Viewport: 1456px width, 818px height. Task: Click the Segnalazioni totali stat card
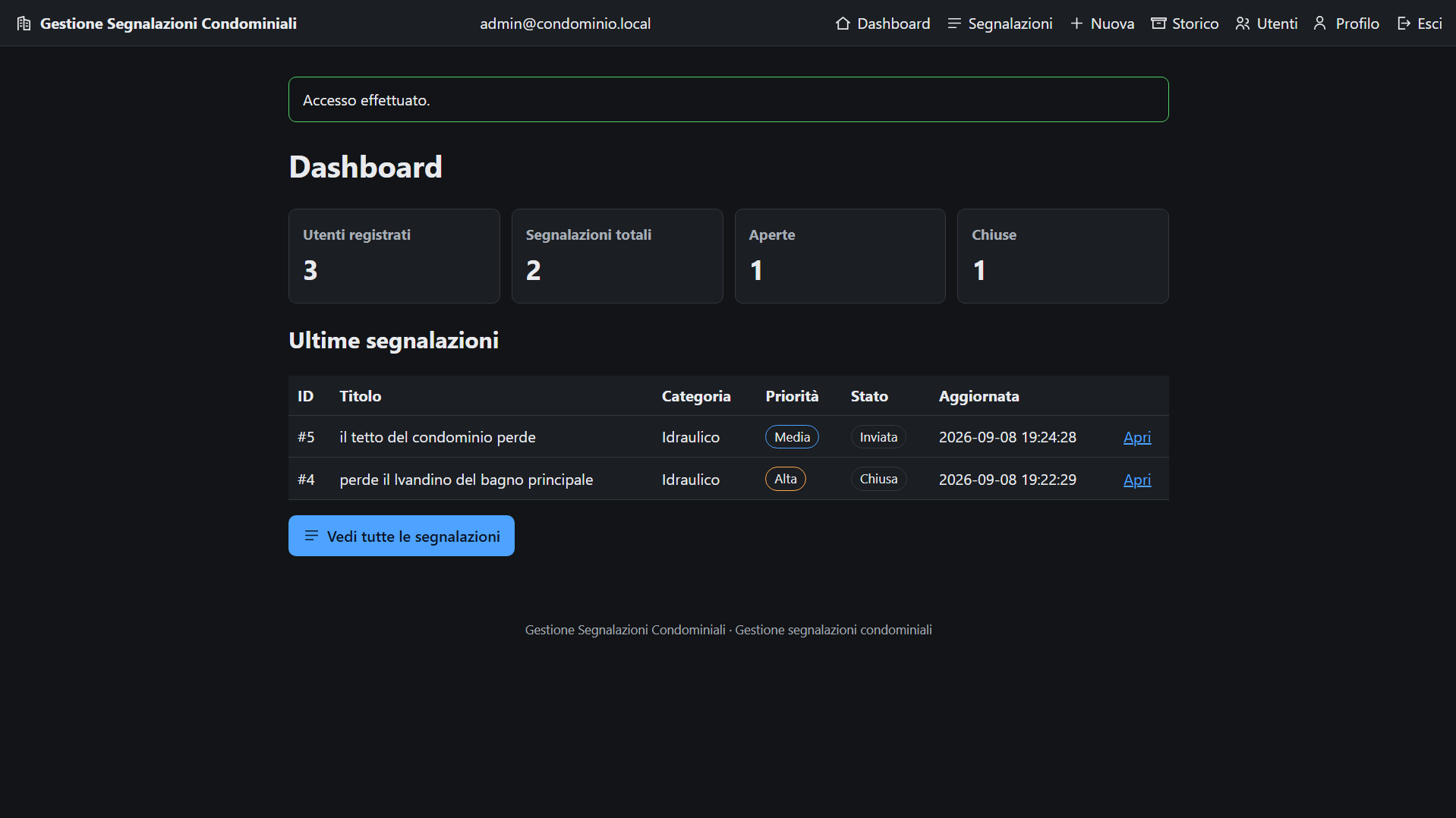point(617,256)
